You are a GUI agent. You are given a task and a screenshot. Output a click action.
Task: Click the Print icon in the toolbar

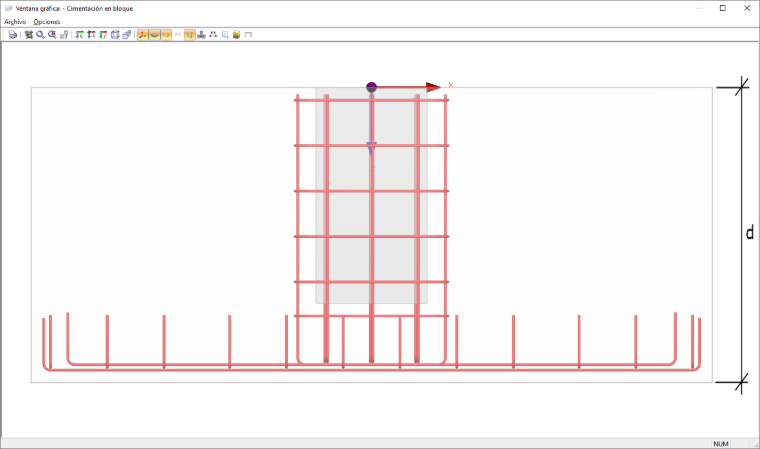13,34
